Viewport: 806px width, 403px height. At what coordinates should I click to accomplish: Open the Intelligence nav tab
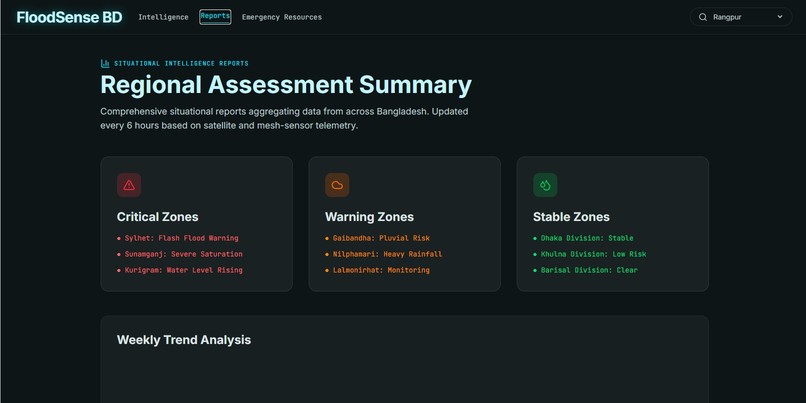click(163, 17)
